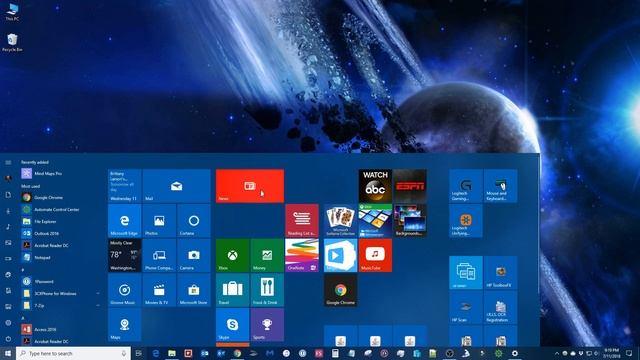Launch Microsoft Edge tile

coord(124,221)
